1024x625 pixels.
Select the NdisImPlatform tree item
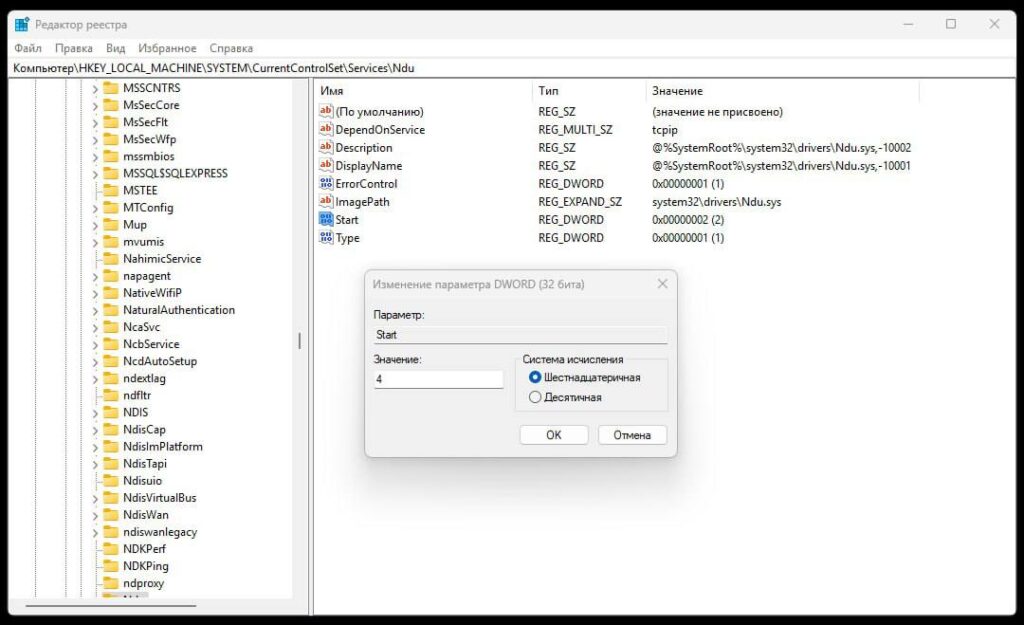[163, 447]
